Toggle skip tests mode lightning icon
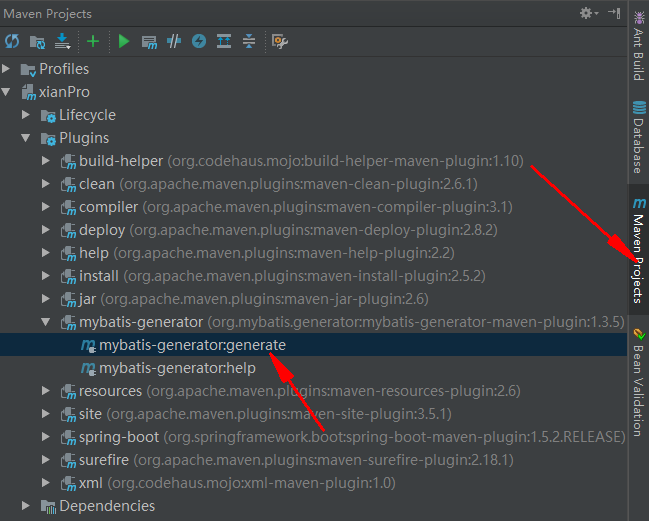The image size is (649, 521). 199,41
